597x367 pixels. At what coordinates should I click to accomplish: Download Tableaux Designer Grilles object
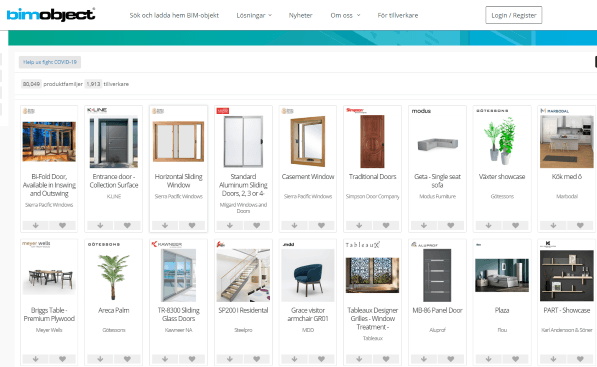359,359
